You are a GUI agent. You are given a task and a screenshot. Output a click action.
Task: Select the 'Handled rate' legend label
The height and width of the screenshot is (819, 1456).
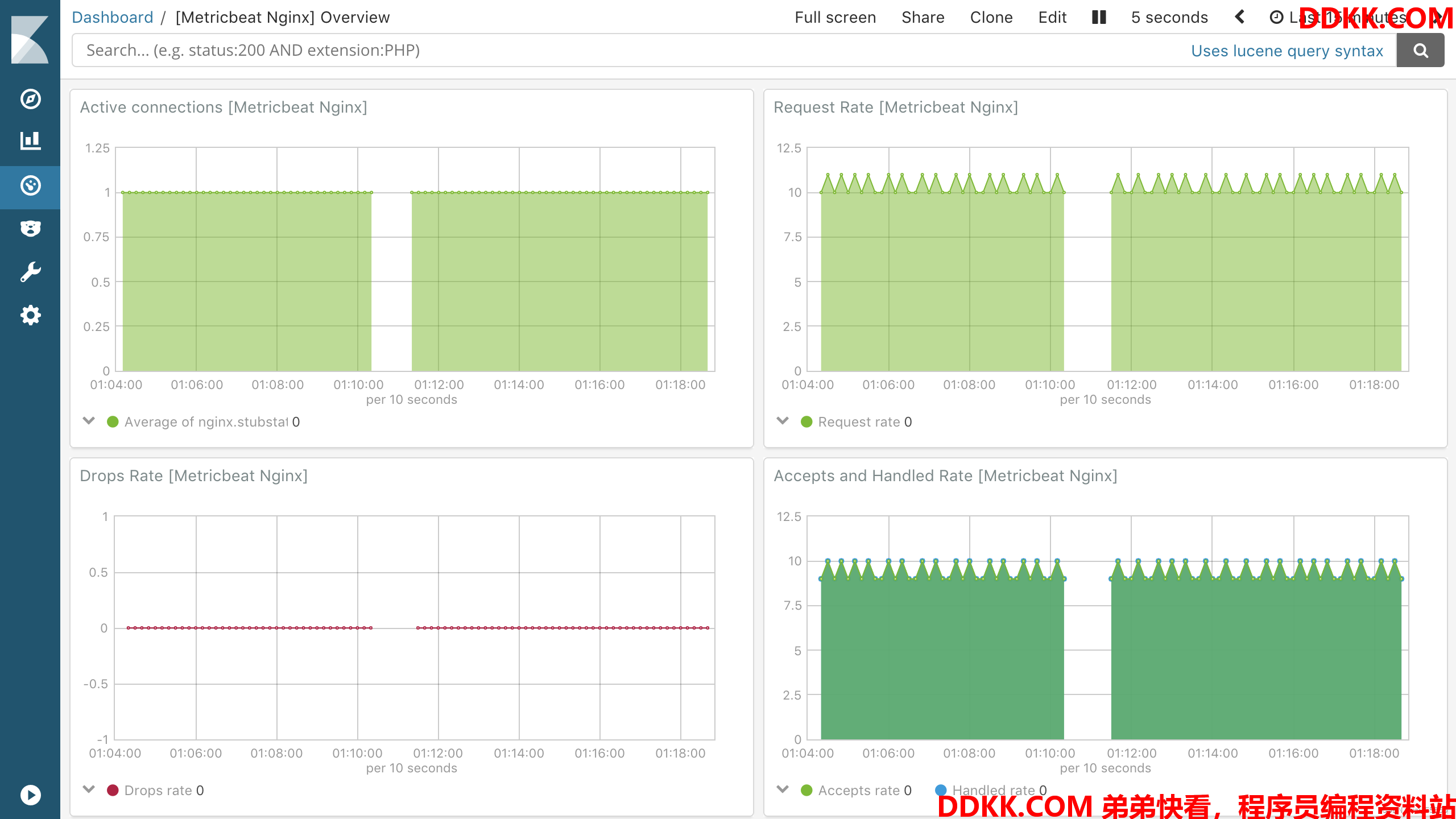(994, 791)
